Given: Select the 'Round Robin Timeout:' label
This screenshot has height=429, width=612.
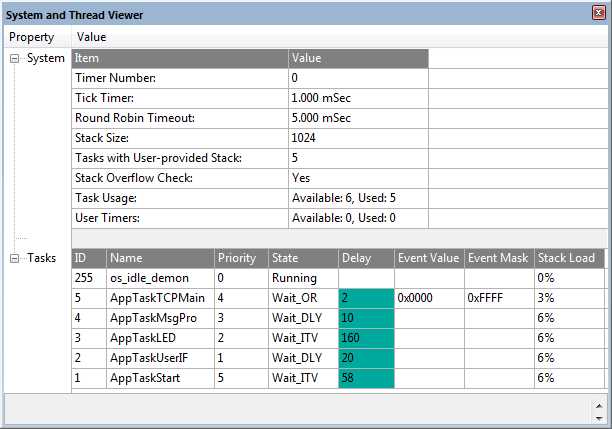Looking at the screenshot, I should 135,118.
